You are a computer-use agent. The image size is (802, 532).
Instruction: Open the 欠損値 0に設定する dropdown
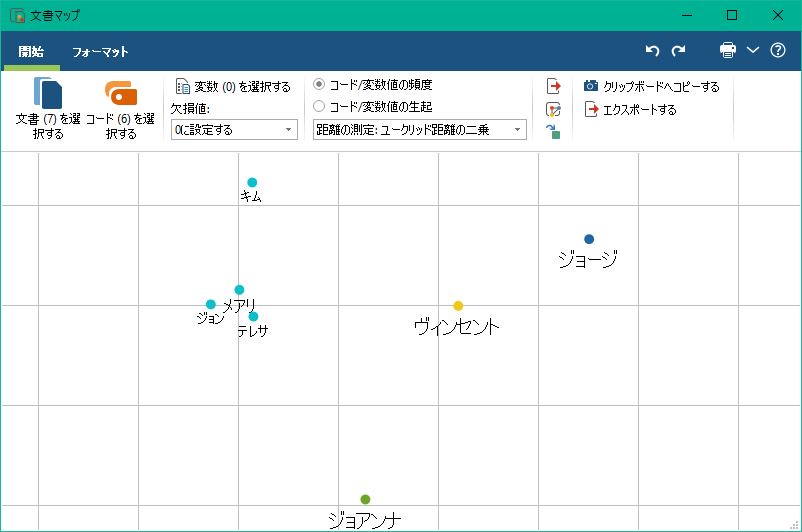click(x=234, y=129)
